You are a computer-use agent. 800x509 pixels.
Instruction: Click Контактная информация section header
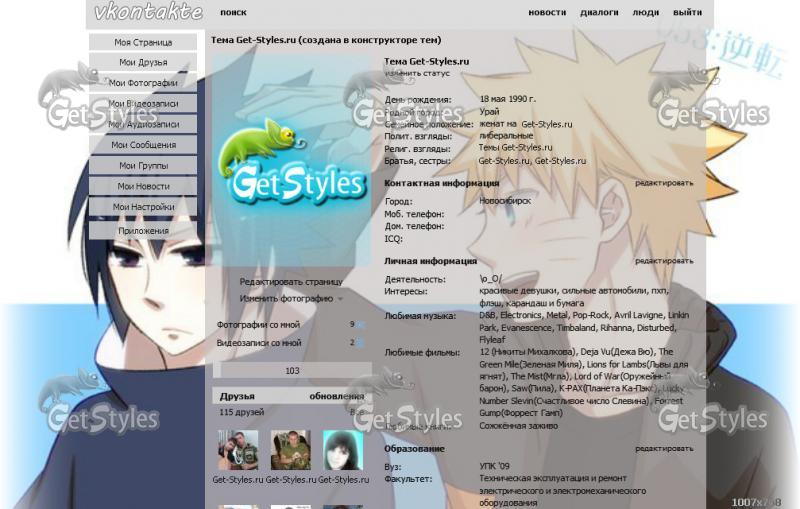[441, 183]
